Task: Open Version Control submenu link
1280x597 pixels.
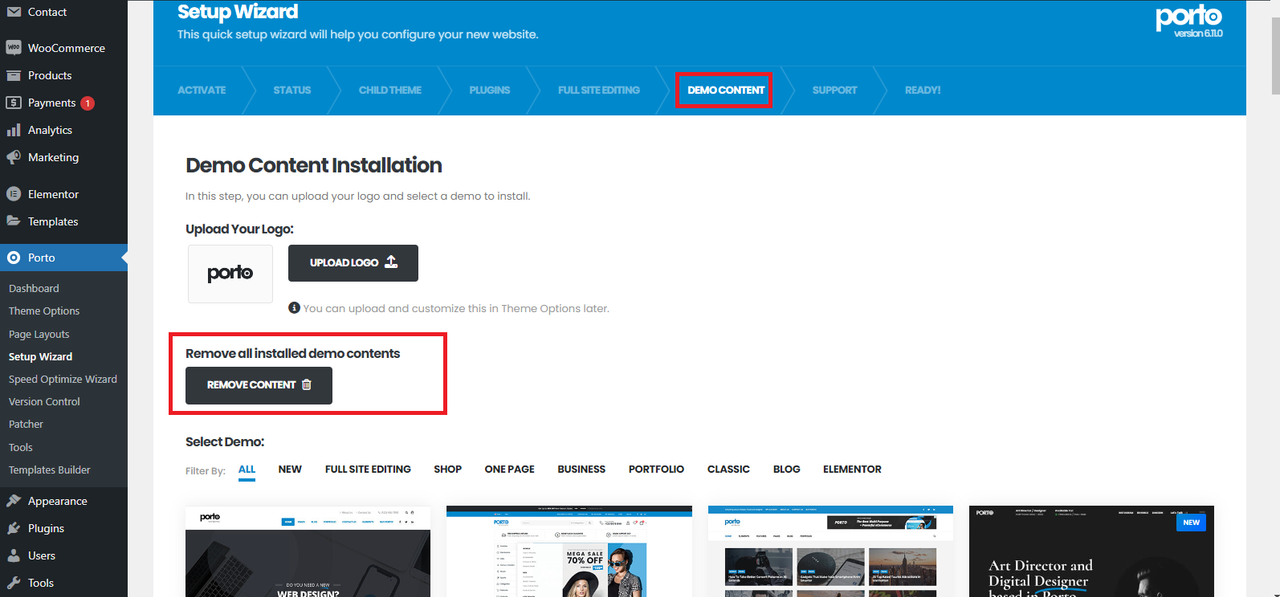Action: click(44, 401)
